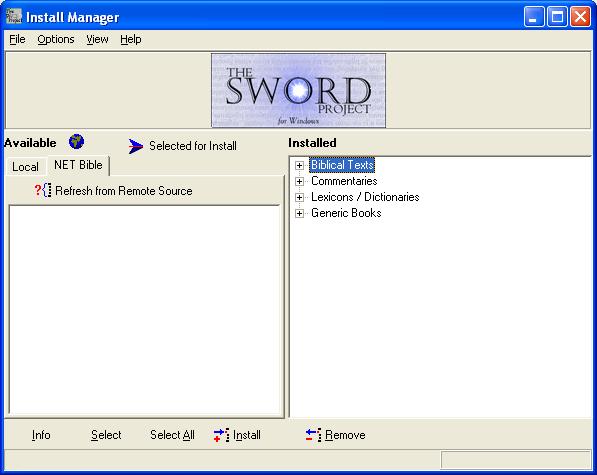Click the Refresh from Remote Source icon
Image resolution: width=597 pixels, height=475 pixels.
point(43,190)
